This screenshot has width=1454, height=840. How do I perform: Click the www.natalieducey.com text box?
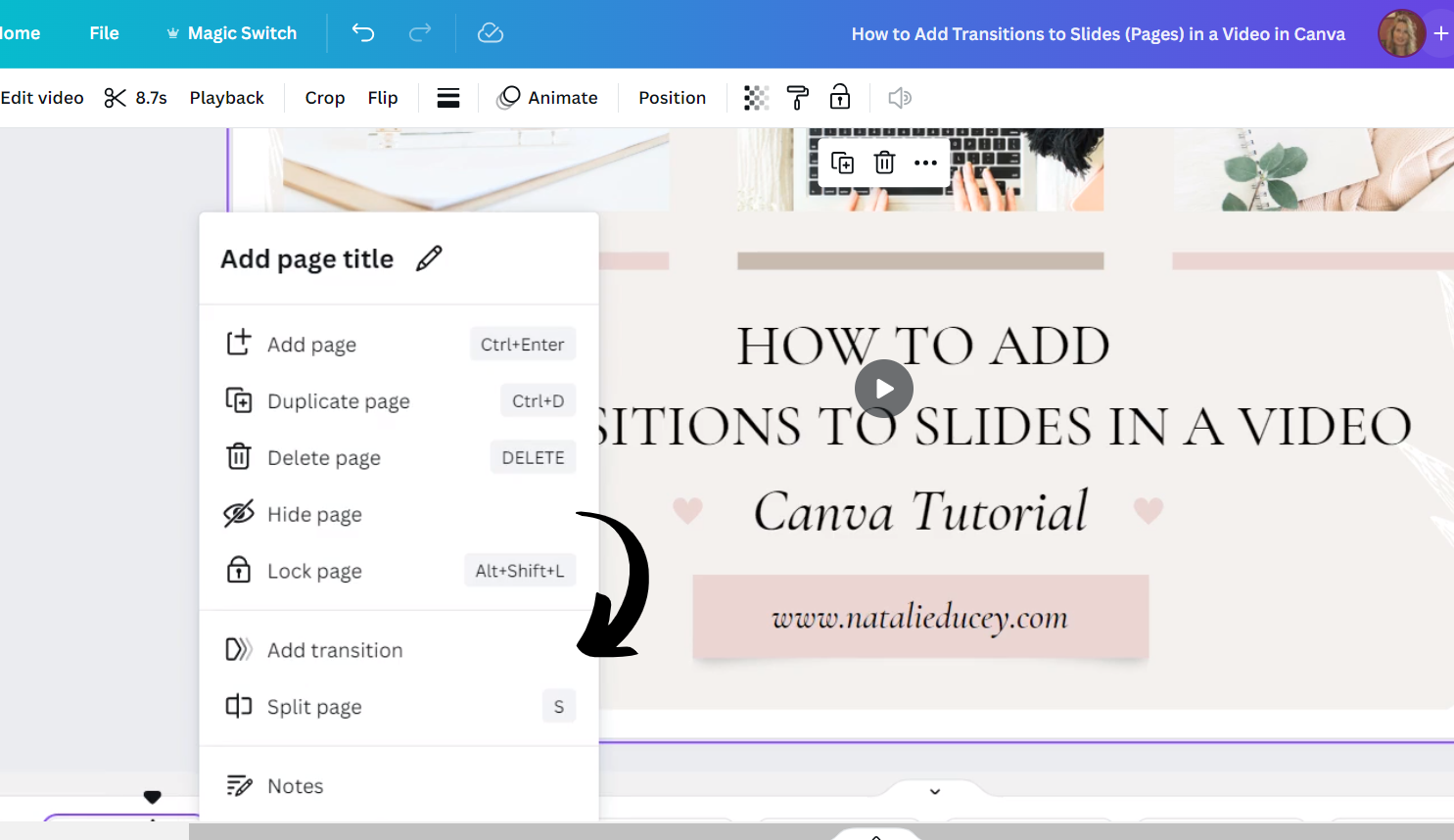pos(920,617)
